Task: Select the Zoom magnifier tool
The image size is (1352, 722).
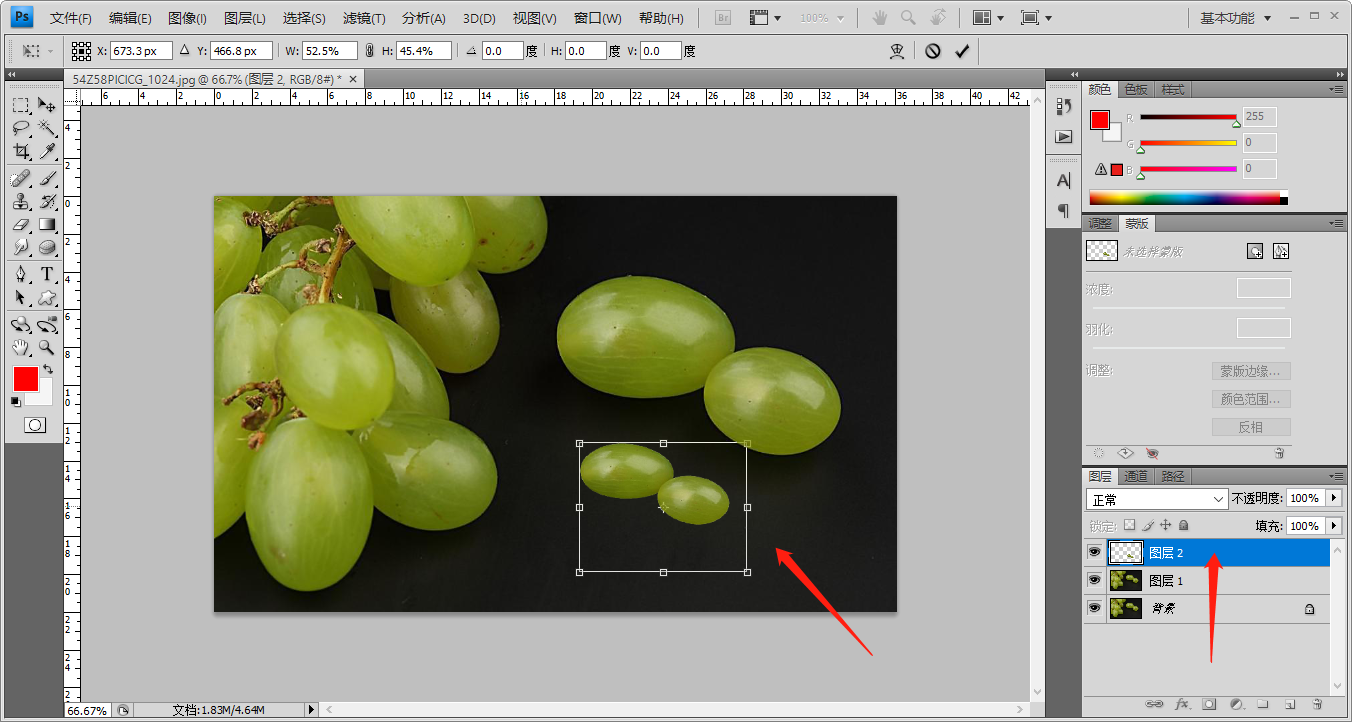Action: 46,348
